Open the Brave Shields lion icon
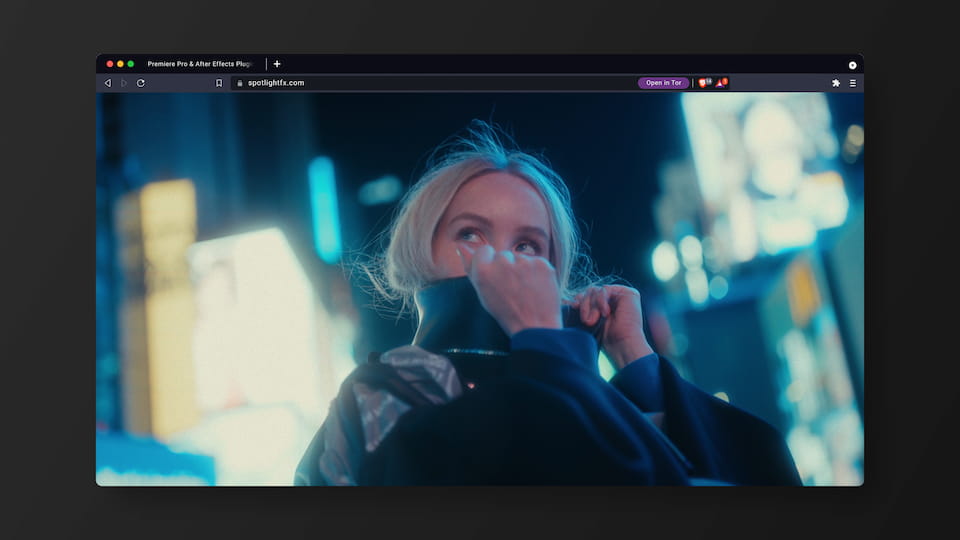Viewport: 960px width, 540px height. pos(705,83)
